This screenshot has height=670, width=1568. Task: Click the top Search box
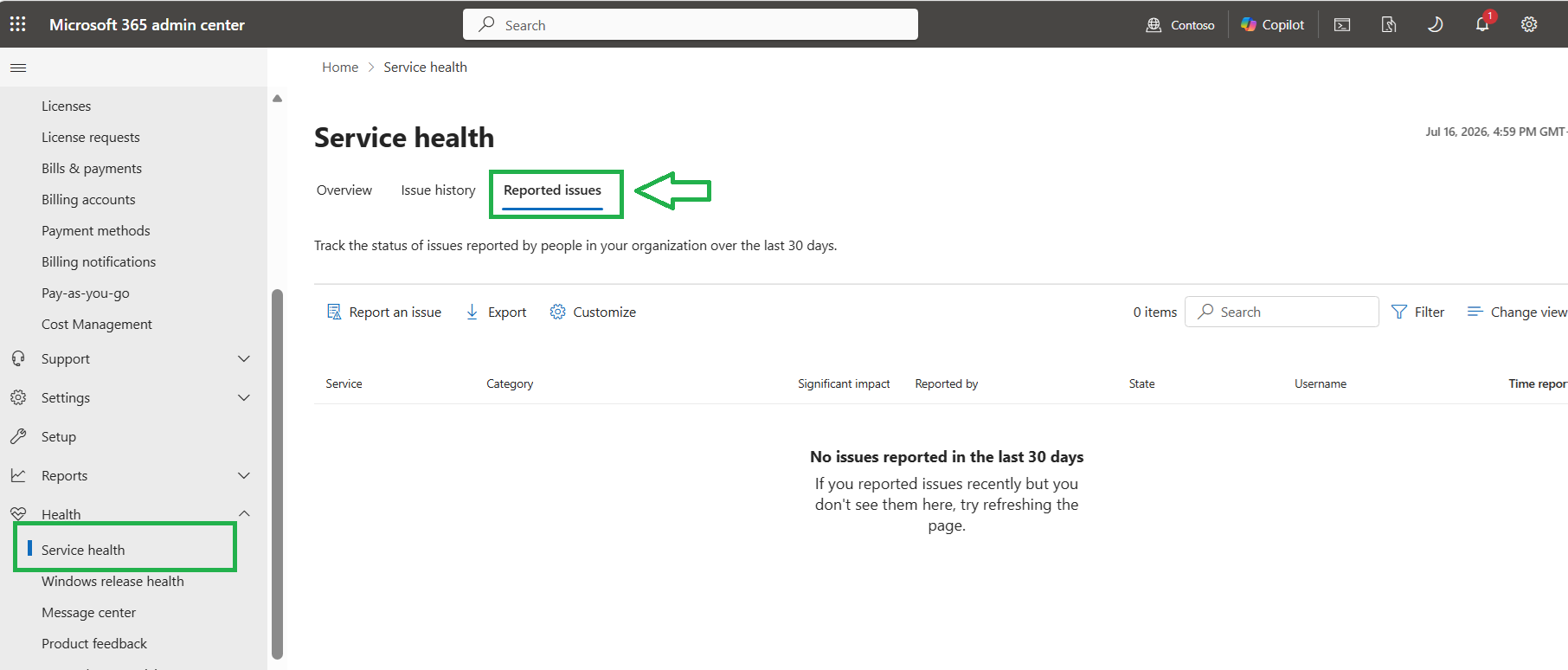(x=691, y=24)
